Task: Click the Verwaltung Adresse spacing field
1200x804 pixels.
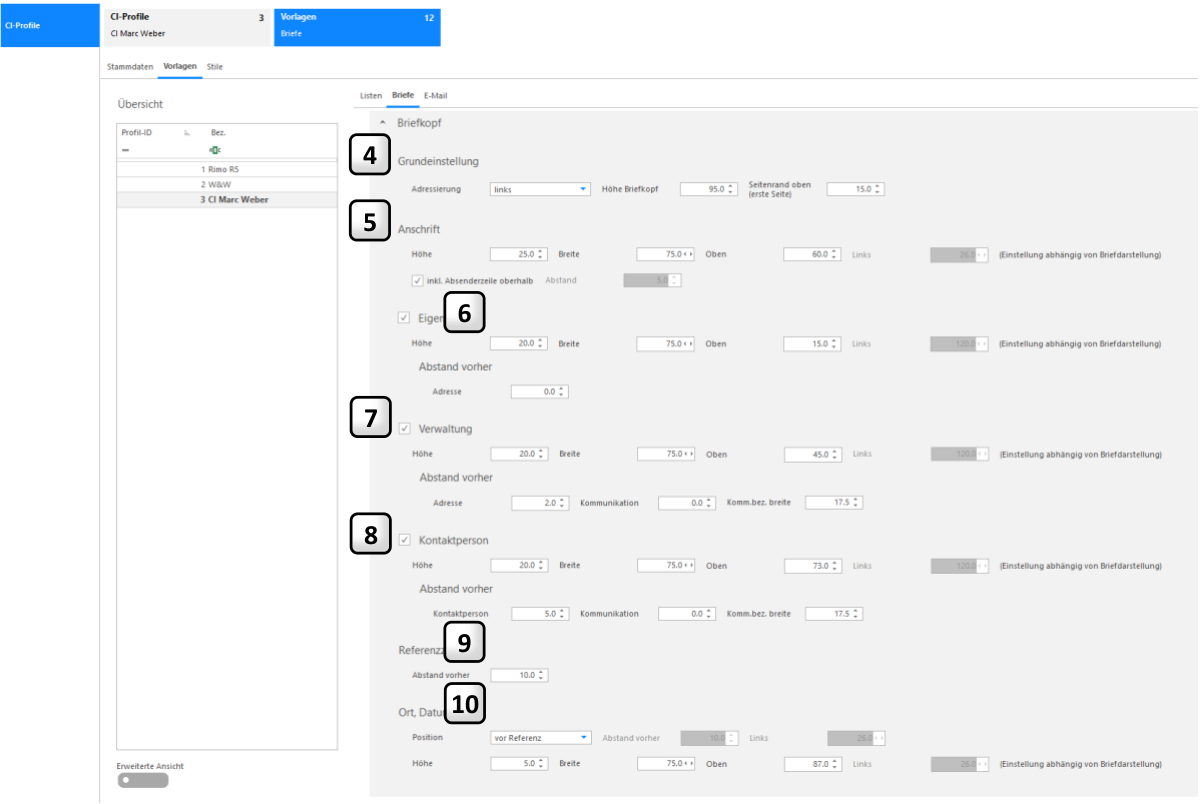Action: (x=540, y=503)
